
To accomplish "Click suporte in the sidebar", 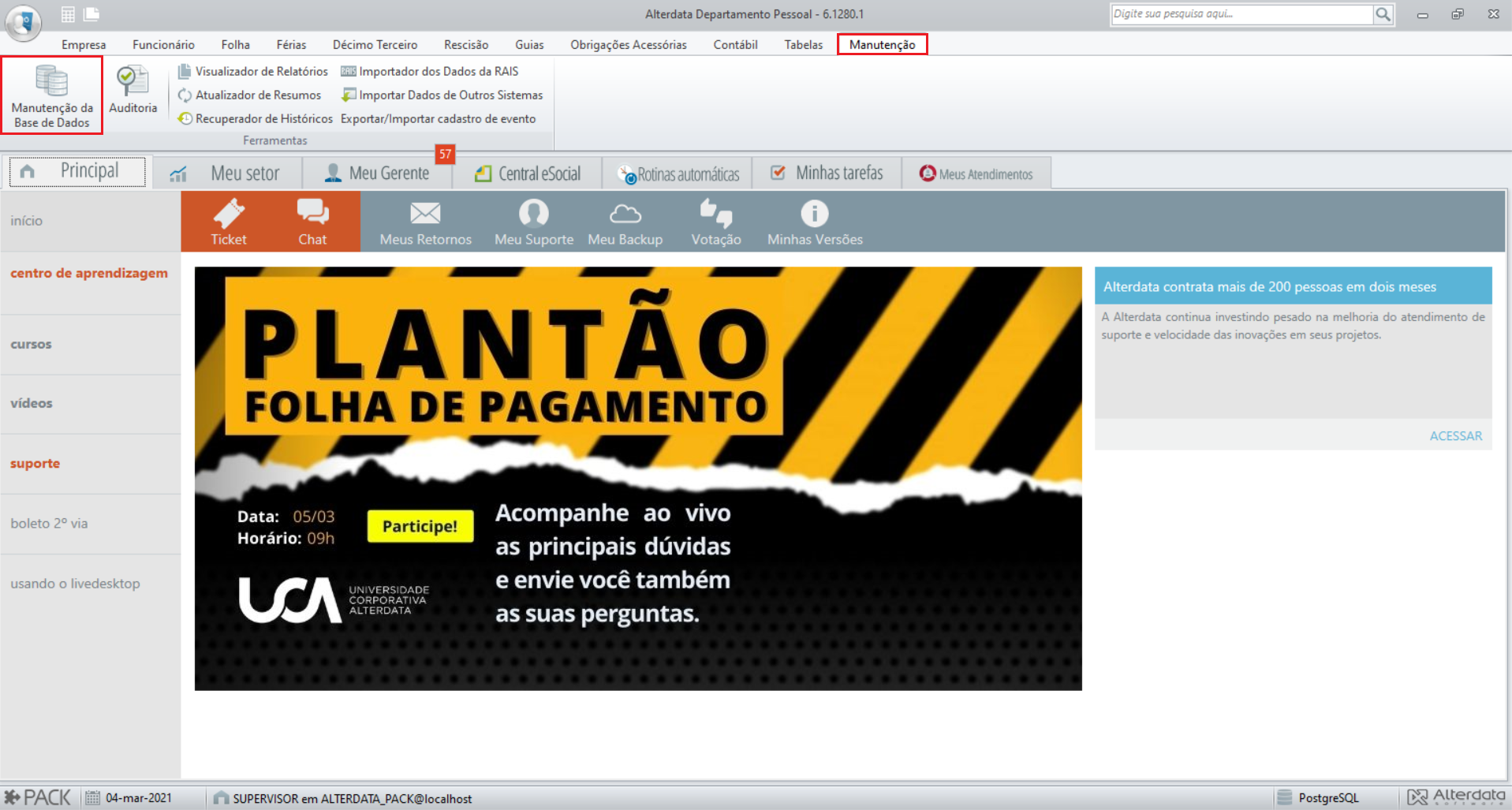I will (35, 463).
